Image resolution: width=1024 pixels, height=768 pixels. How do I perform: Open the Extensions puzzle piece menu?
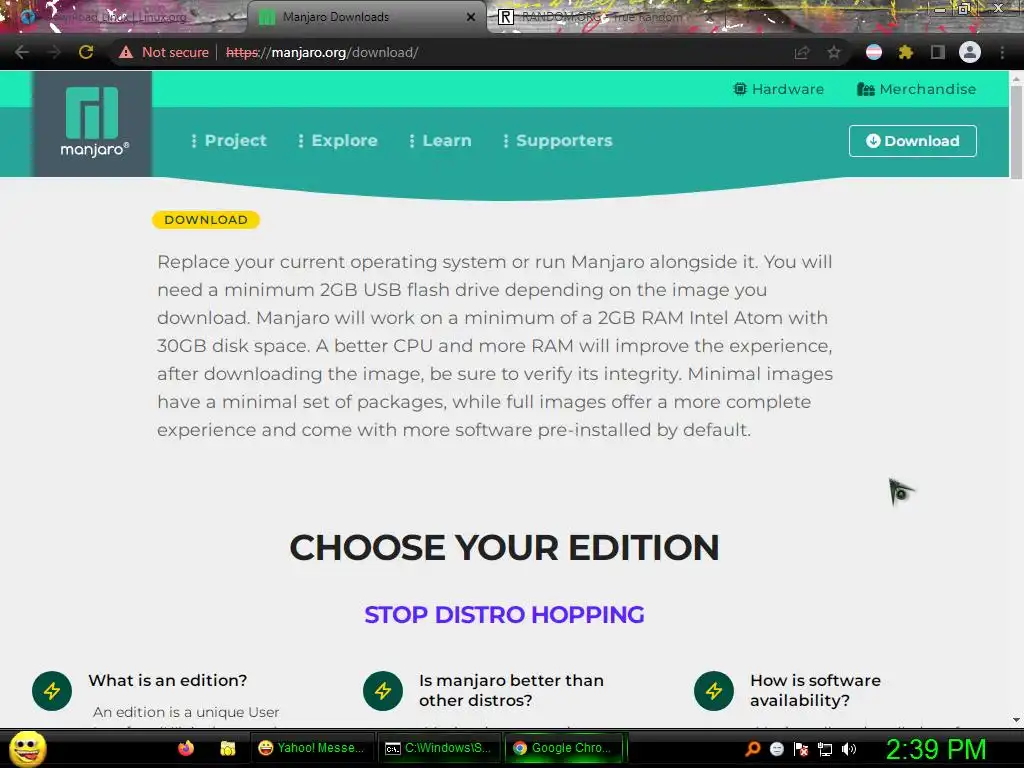(905, 52)
